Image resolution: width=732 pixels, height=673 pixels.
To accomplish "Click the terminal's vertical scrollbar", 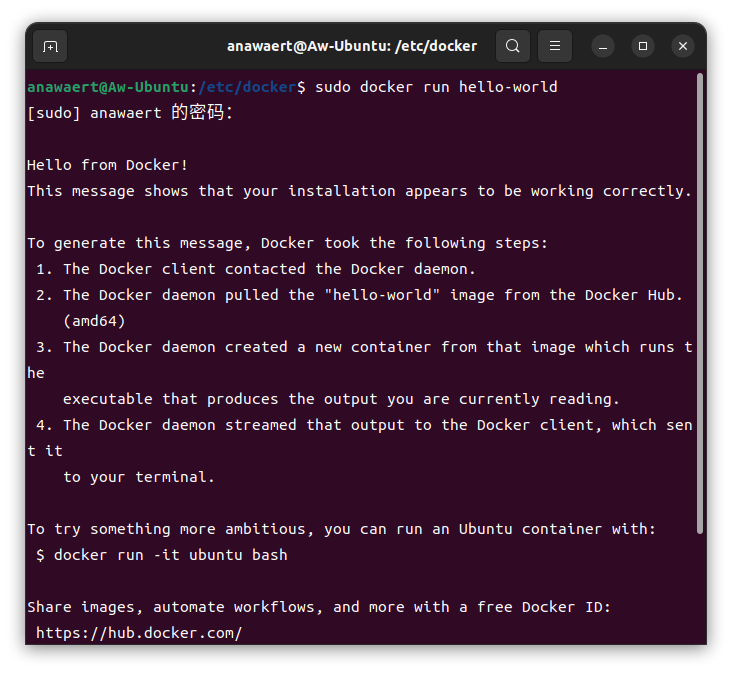I will tap(700, 300).
